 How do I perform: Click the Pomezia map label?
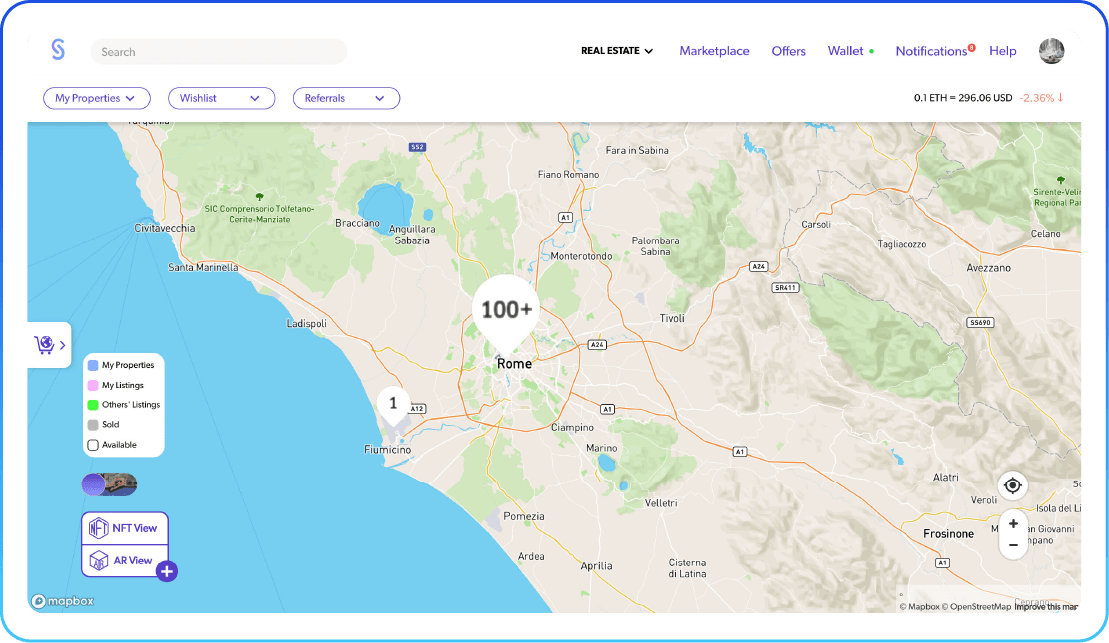(524, 516)
